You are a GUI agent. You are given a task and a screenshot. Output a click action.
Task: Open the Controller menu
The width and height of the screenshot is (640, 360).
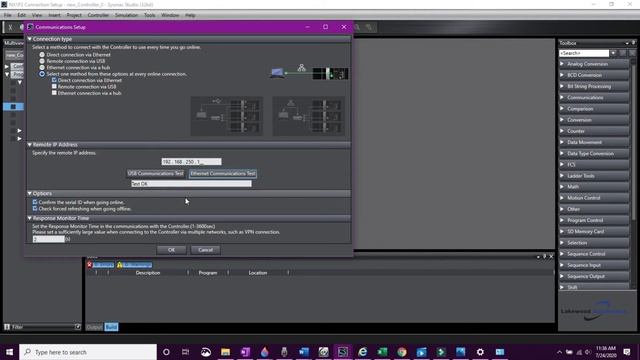(x=98, y=15)
